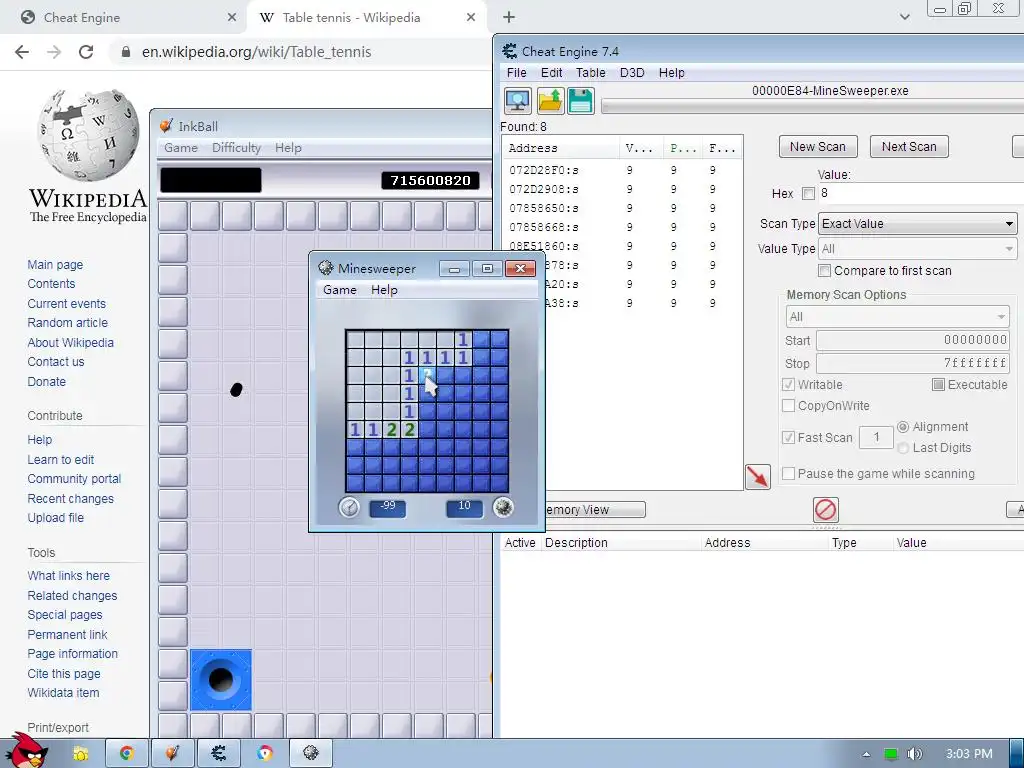Click the Cheat Engine title bar logo
Image resolution: width=1024 pixels, height=768 pixels.
click(x=510, y=51)
